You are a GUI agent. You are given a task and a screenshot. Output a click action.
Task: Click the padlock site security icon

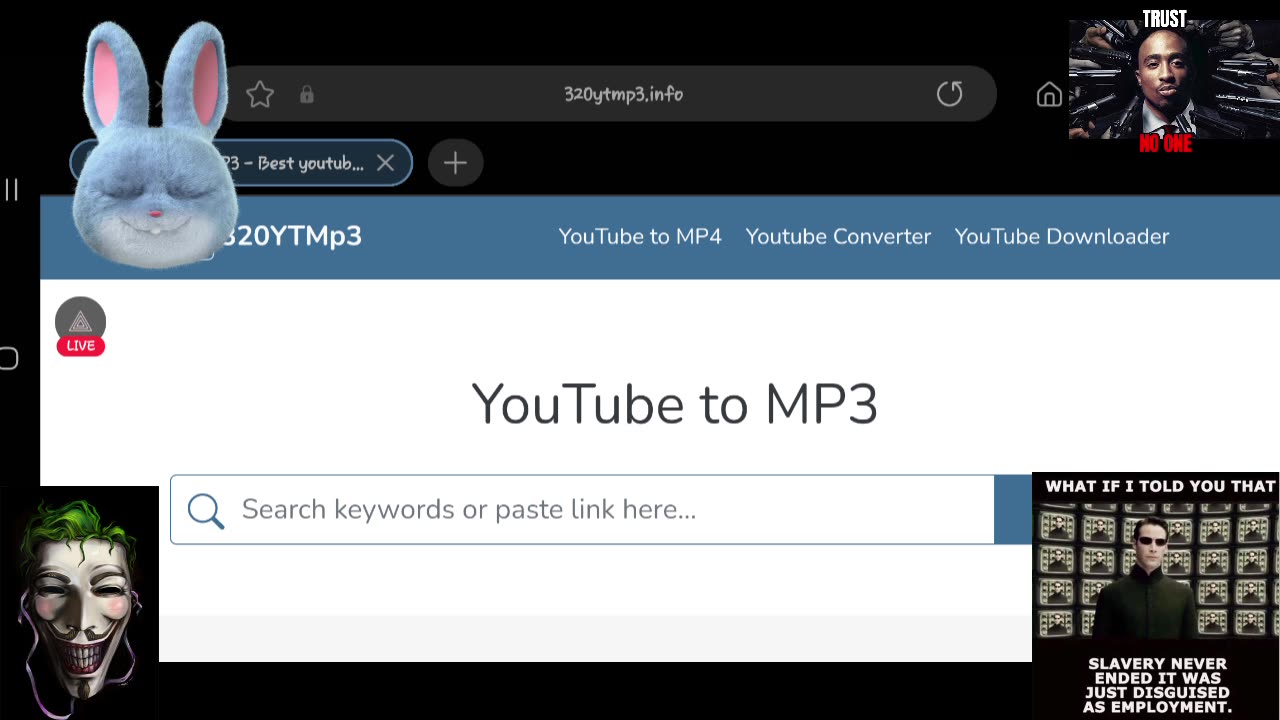307,94
